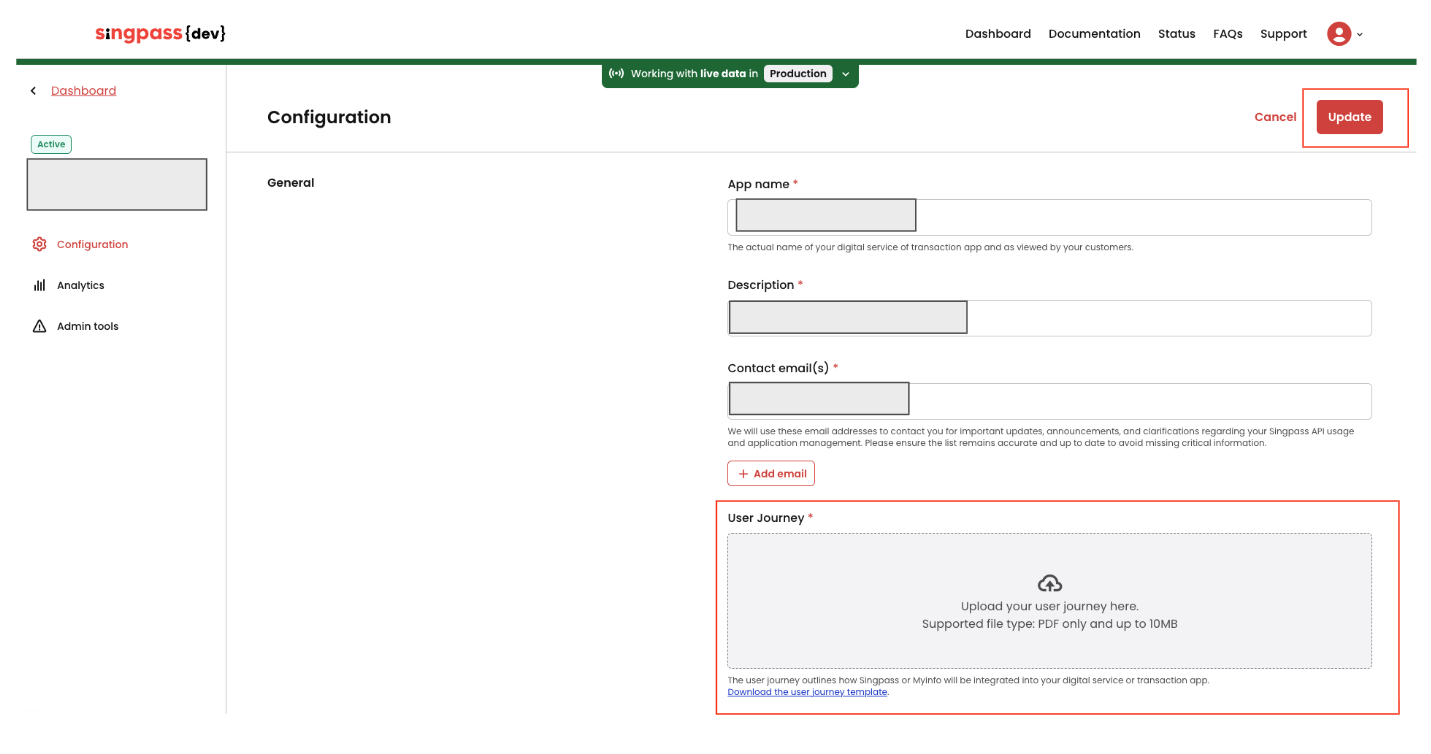
Task: Expand the chevron next to the profile avatar
Action: tap(1359, 35)
